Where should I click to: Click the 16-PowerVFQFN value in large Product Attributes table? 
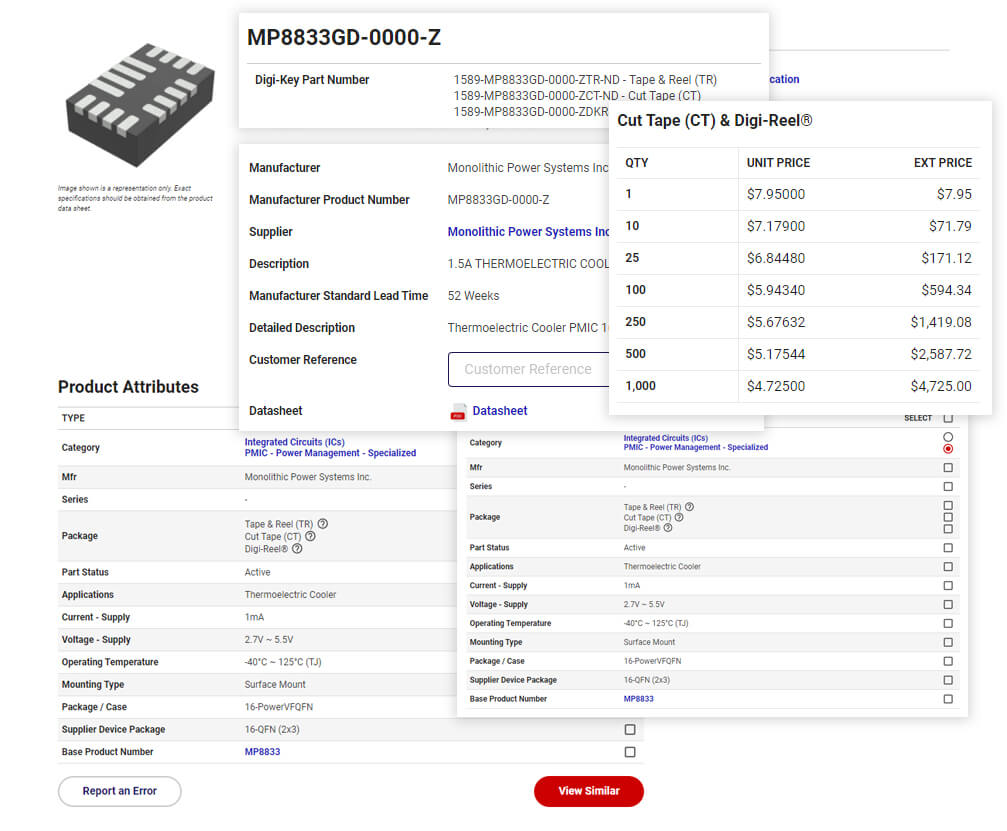[279, 707]
